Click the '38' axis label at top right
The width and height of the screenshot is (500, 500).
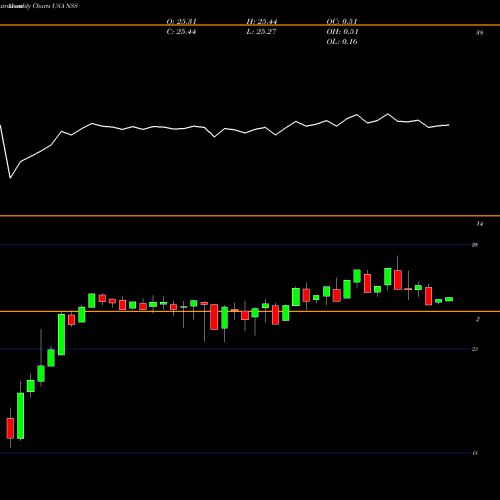pyautogui.click(x=479, y=33)
